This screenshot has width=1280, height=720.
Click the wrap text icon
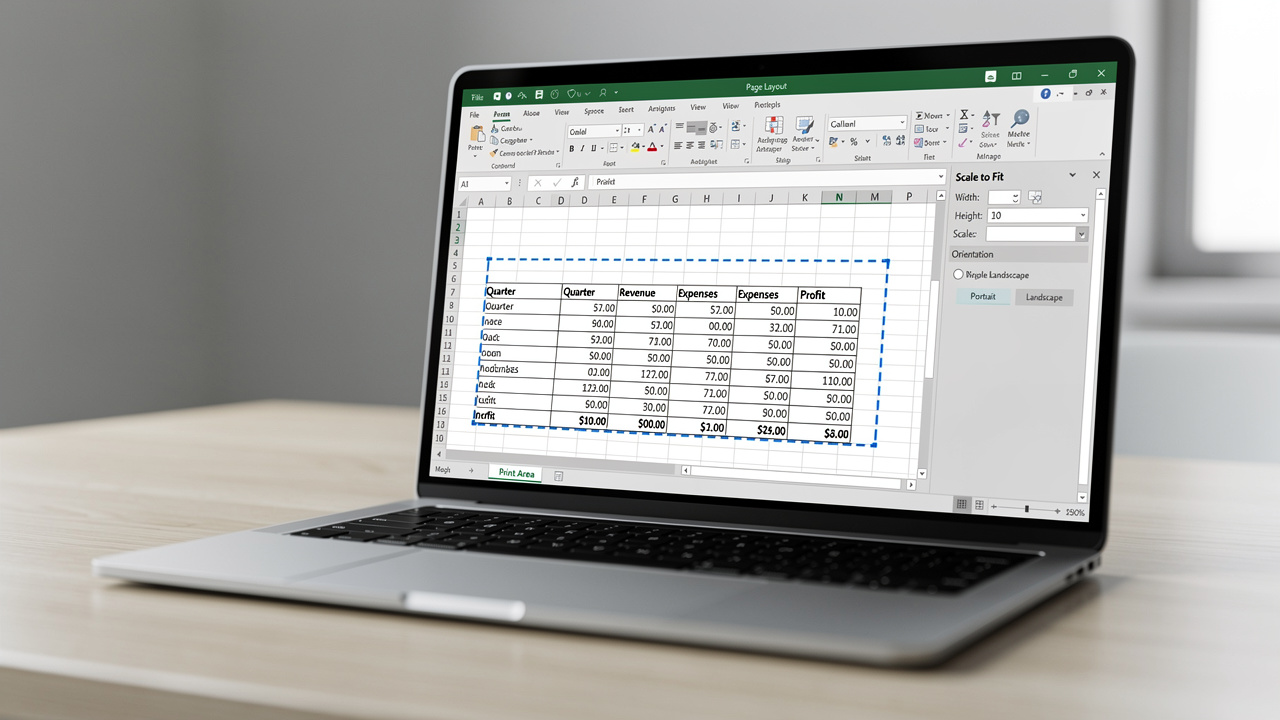point(735,126)
